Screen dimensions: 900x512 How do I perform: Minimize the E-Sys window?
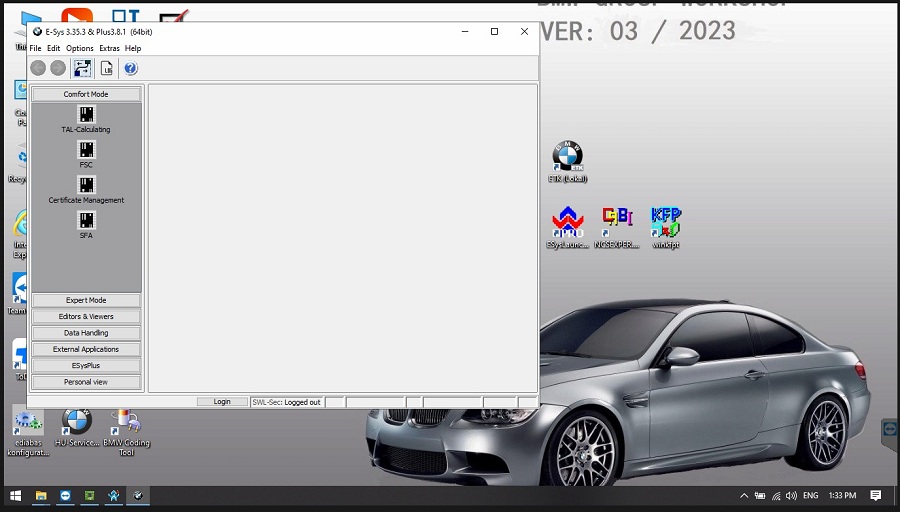tap(465, 32)
